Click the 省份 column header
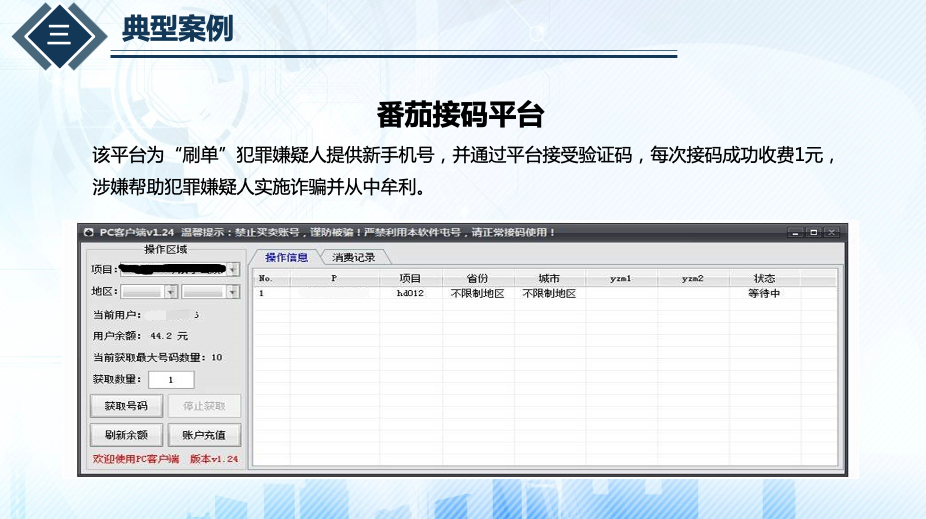926x519 pixels. [x=477, y=278]
